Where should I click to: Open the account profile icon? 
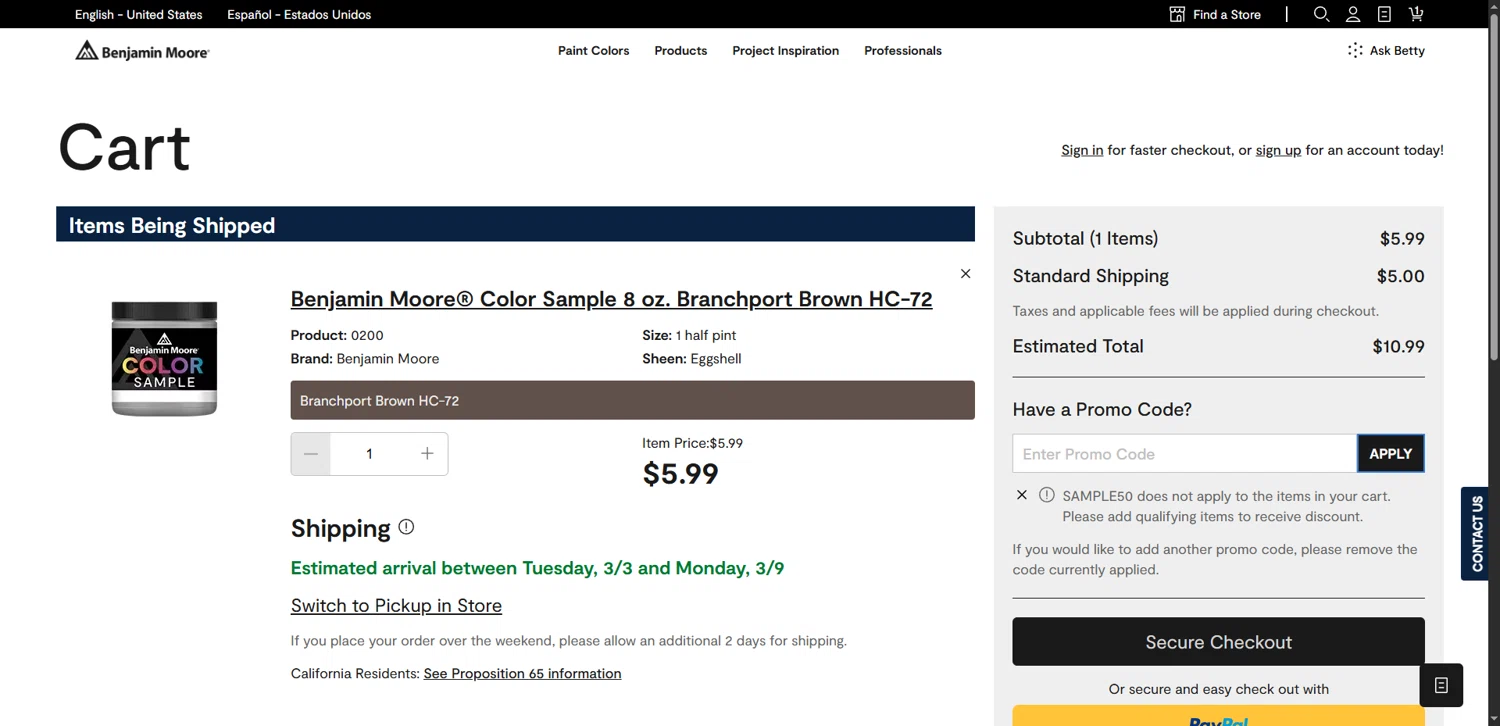coord(1353,14)
